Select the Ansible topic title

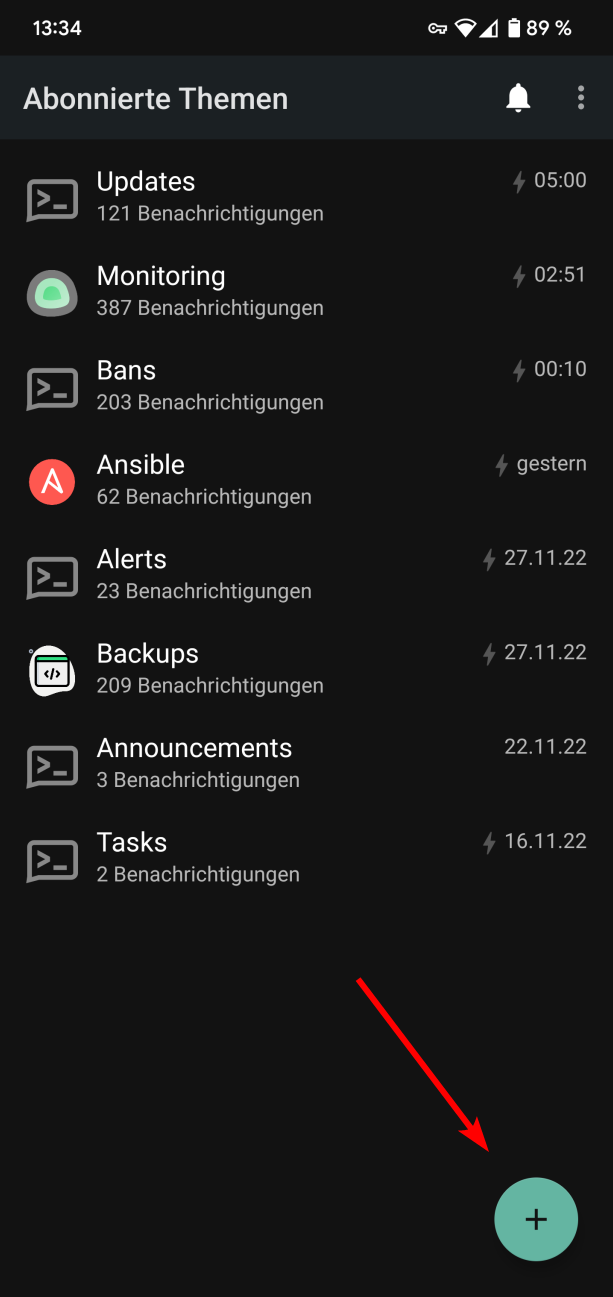tap(141, 465)
